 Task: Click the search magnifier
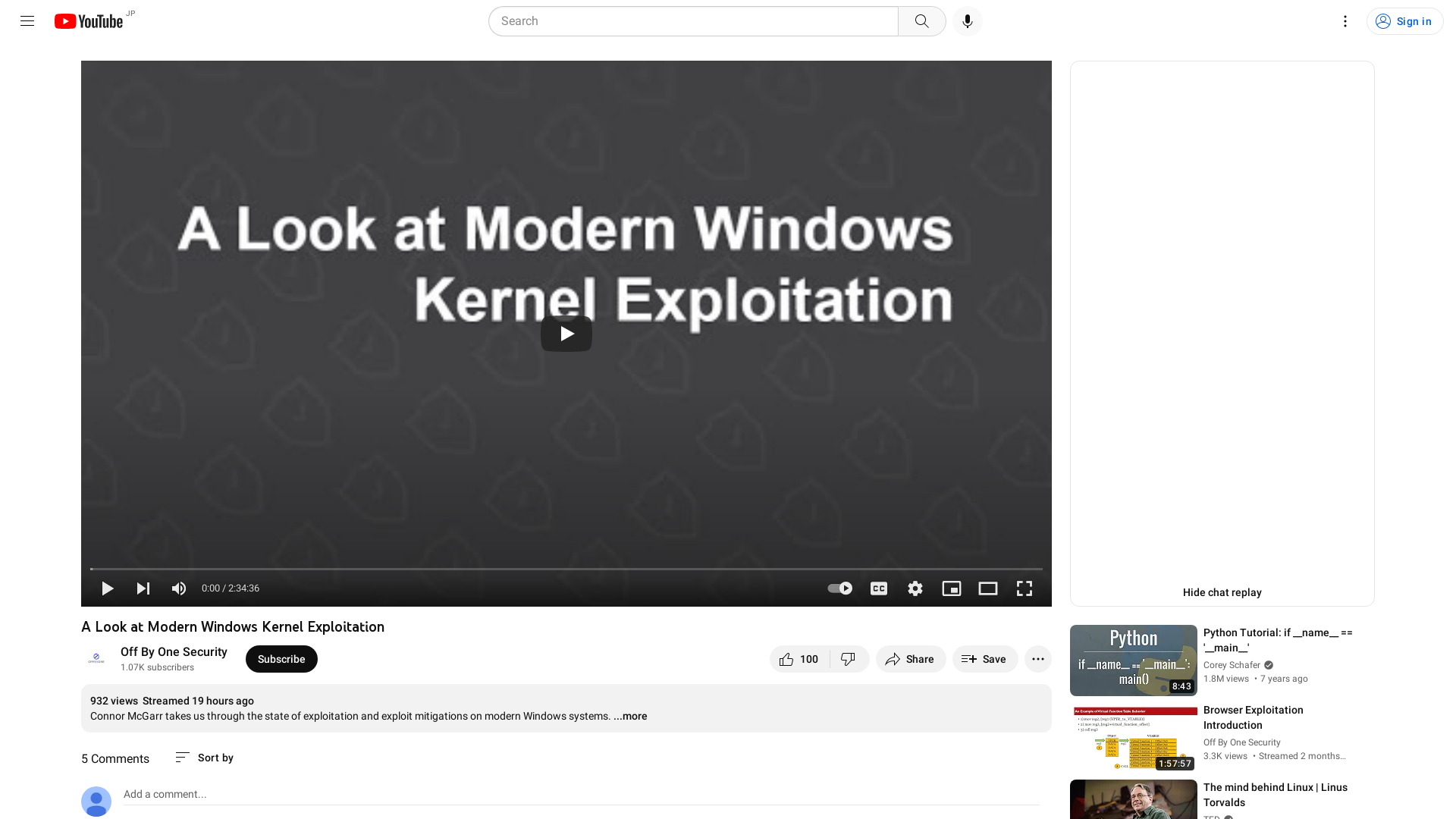(x=921, y=20)
